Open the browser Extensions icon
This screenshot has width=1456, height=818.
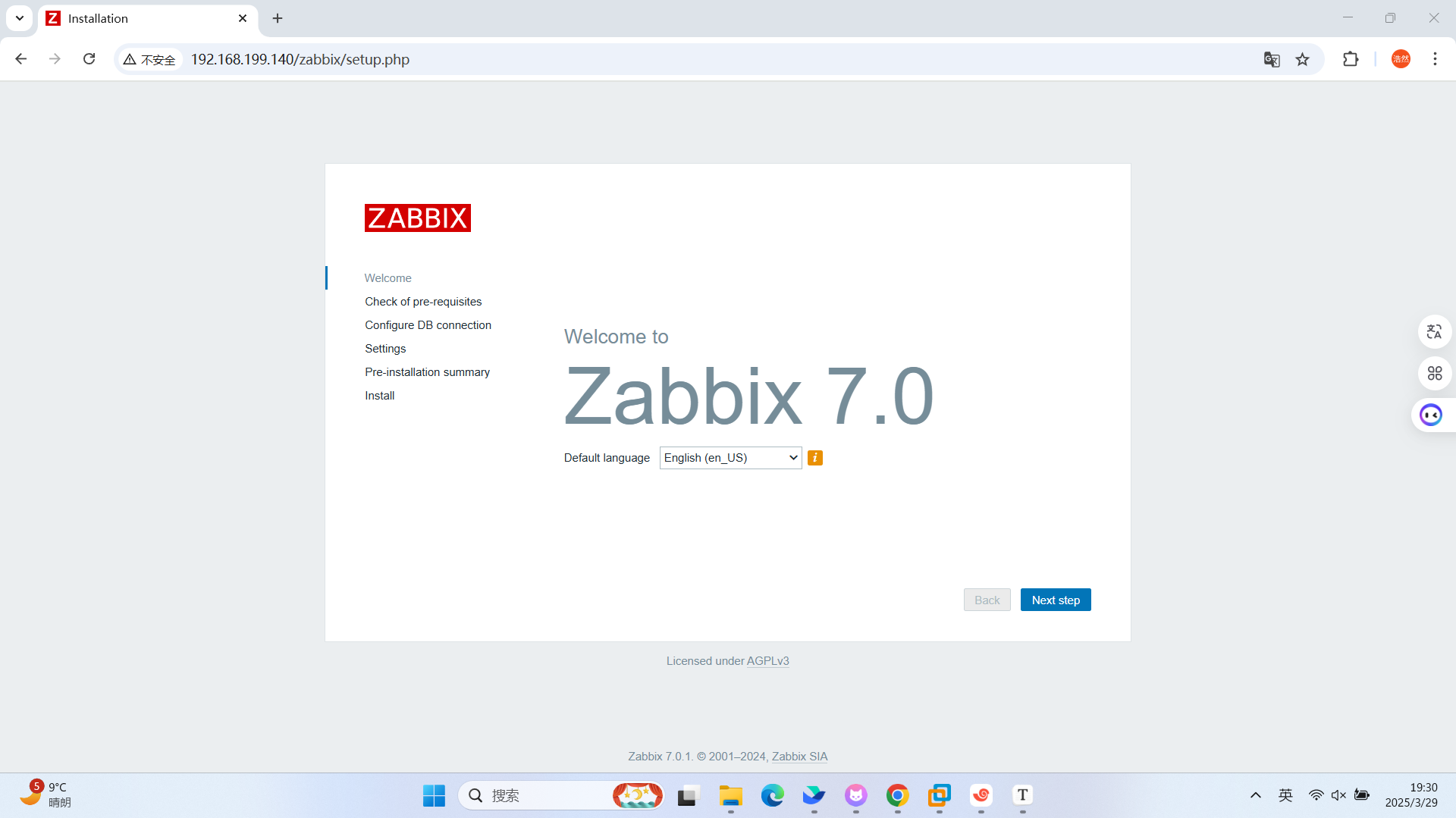[x=1351, y=59]
